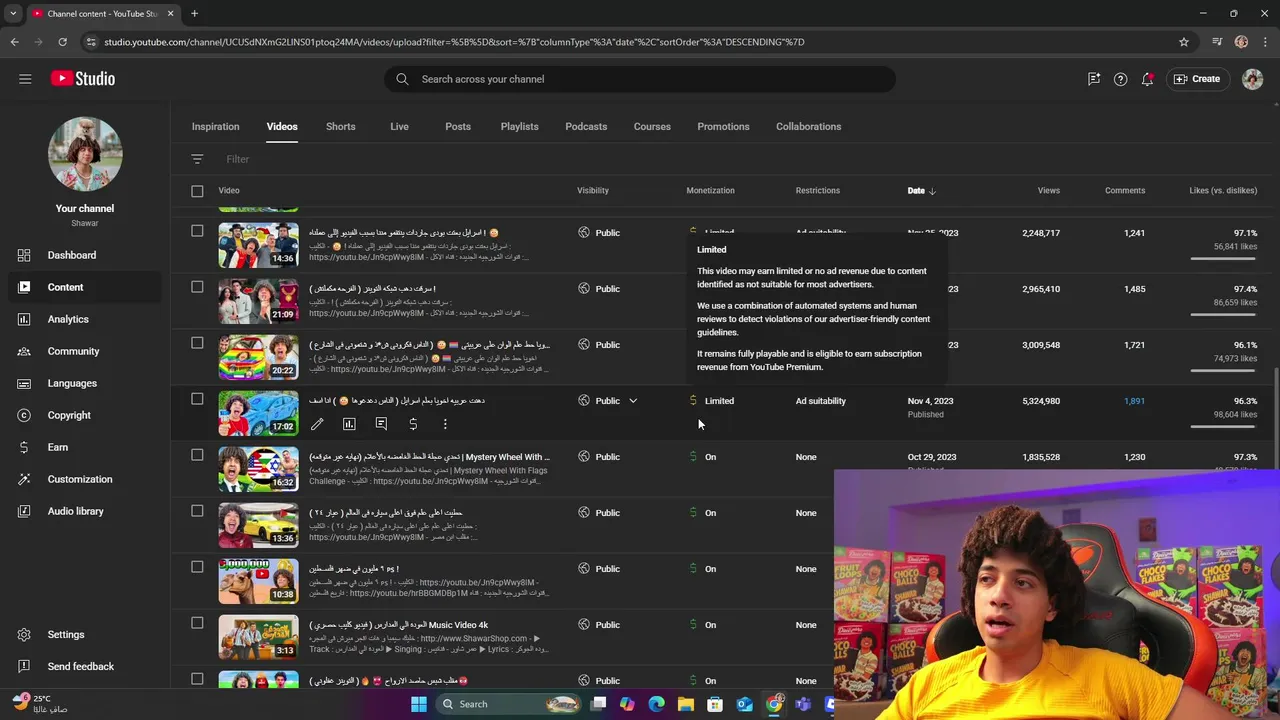Switch to the Podcasts tab
This screenshot has height=720, width=1280.
click(586, 127)
